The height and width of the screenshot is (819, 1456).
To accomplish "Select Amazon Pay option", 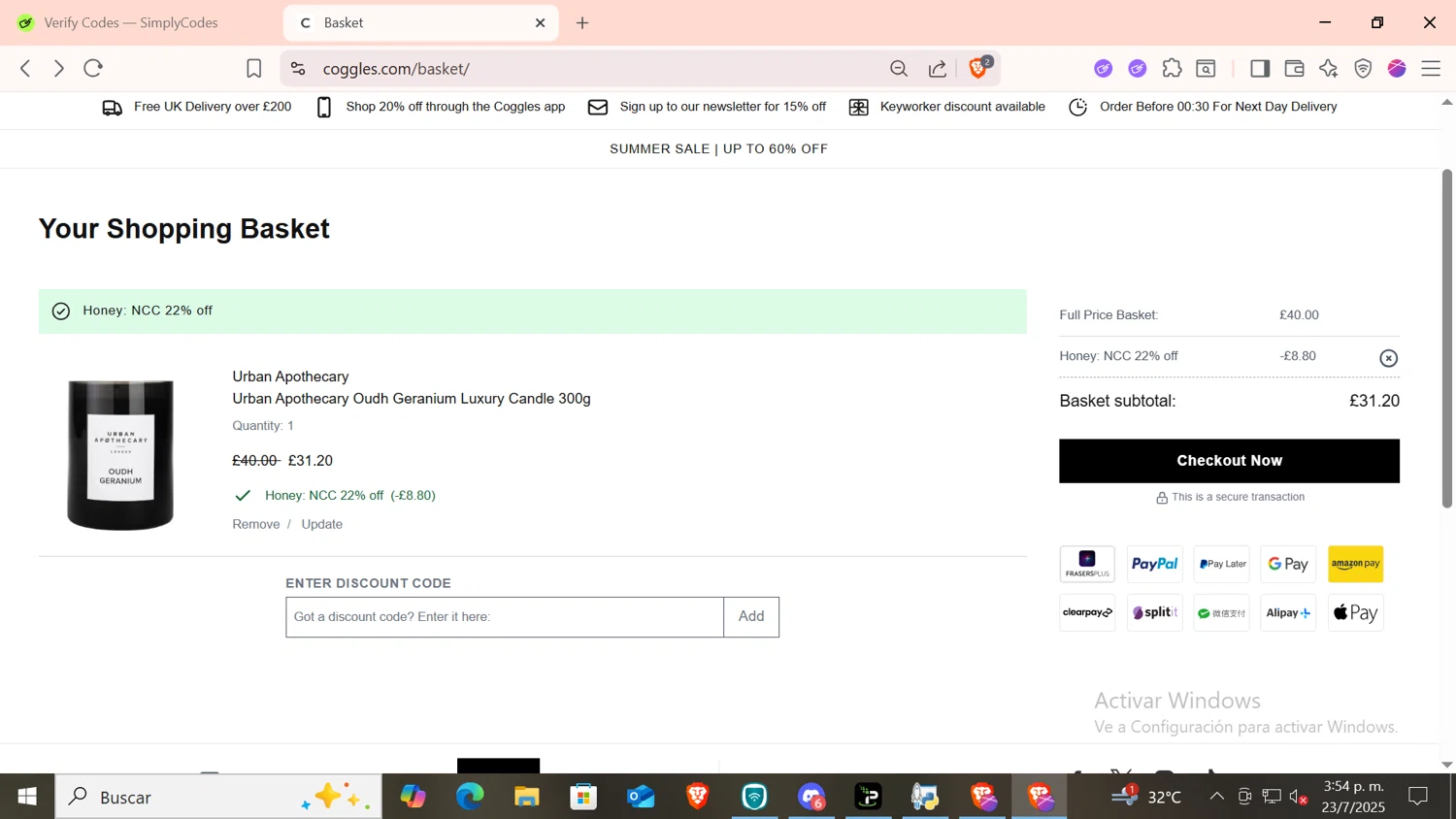I will tap(1356, 564).
